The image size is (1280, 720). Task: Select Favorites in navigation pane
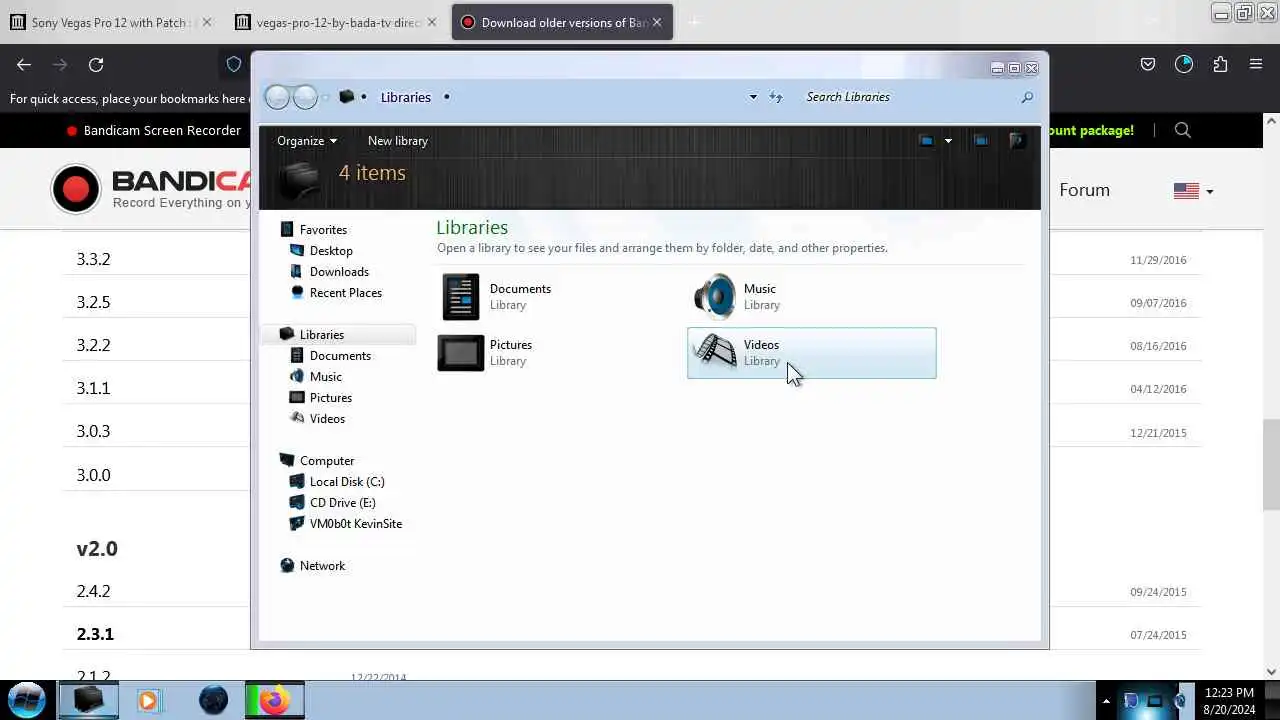coord(323,230)
